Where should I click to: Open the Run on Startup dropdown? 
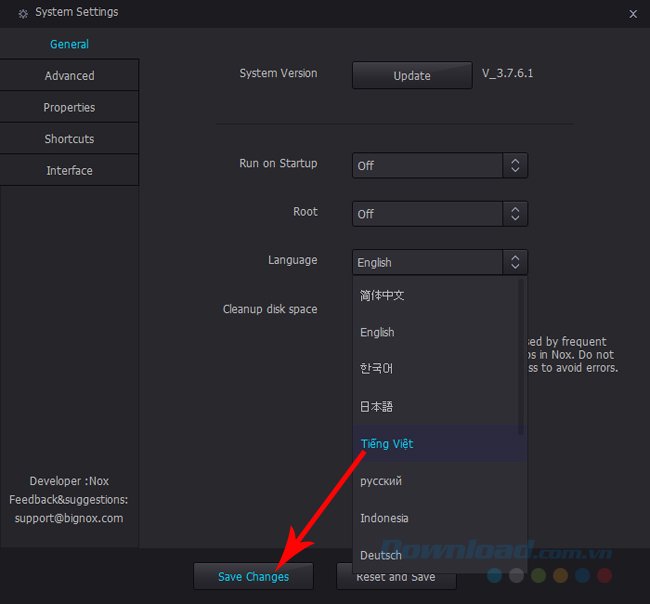439,165
